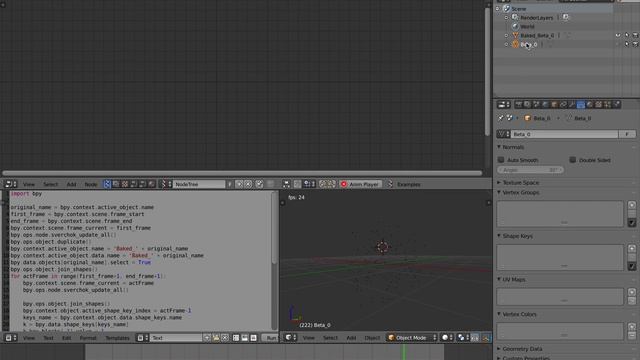Enable the Auto Smooth checkbox
The width and height of the screenshot is (640, 360).
point(501,160)
